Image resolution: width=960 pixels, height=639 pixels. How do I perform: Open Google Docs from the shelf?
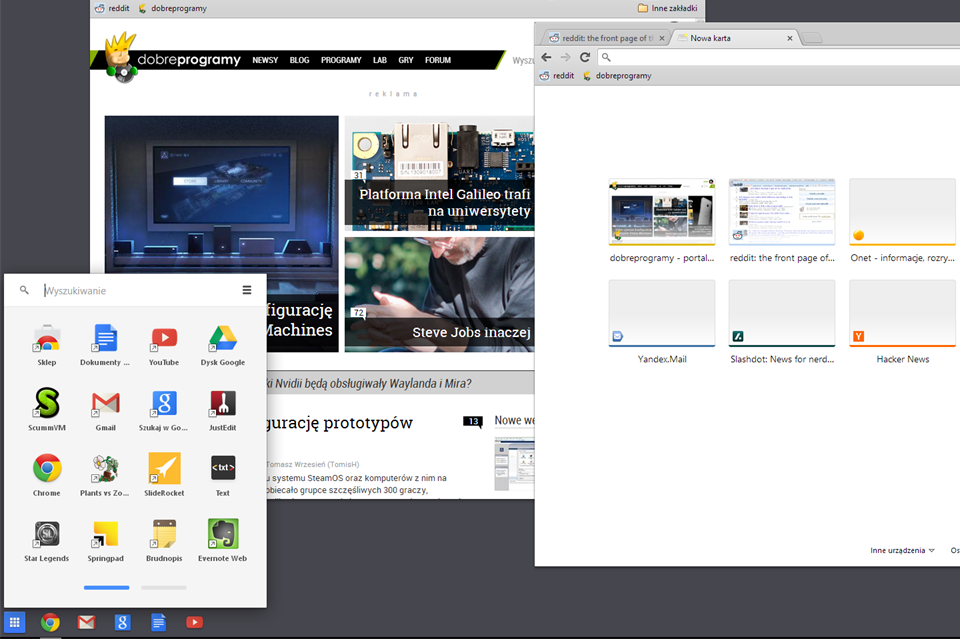click(159, 622)
